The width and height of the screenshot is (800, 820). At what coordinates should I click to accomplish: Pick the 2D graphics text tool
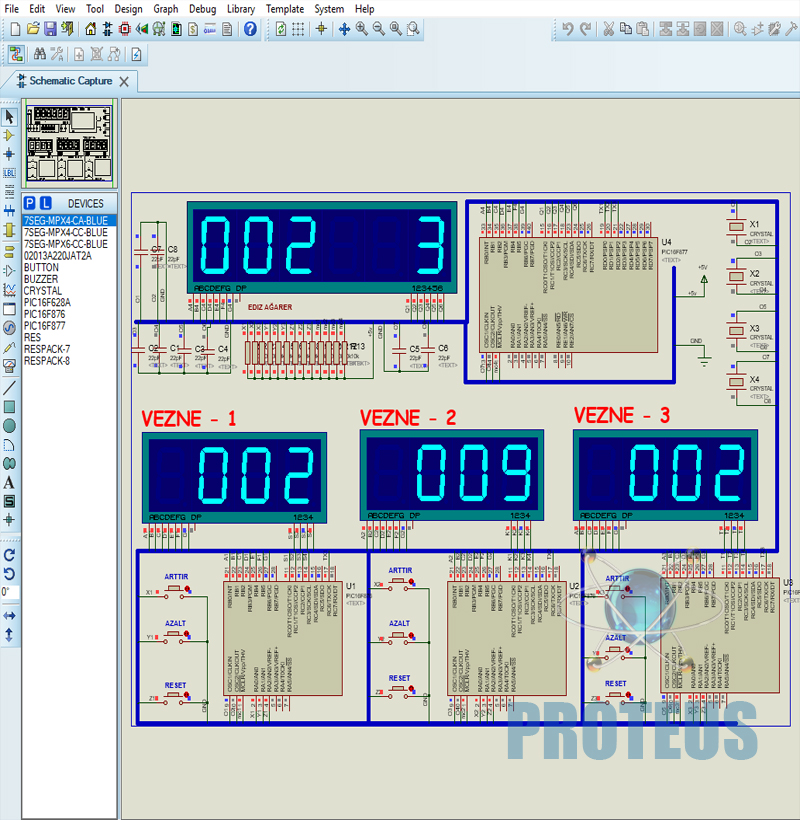tap(9, 482)
